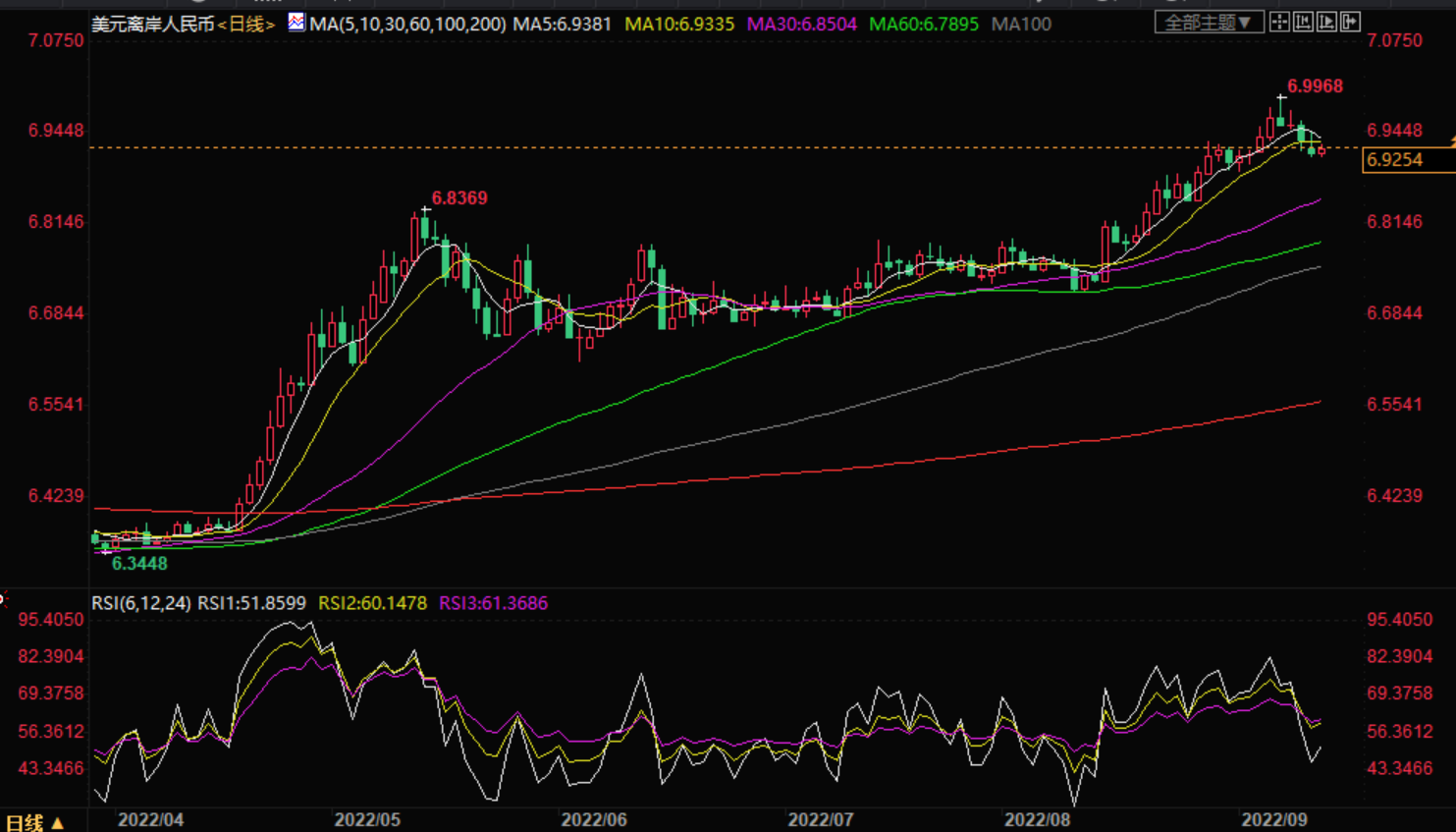Image resolution: width=1456 pixels, height=832 pixels.
Task: Open the 全部主题 dropdown
Action: point(1208,22)
